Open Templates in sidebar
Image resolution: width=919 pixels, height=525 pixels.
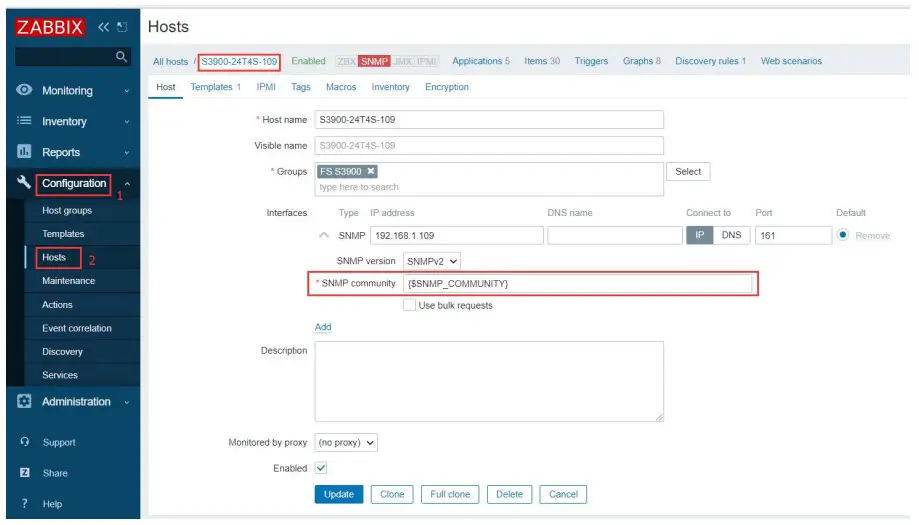pyautogui.click(x=63, y=234)
